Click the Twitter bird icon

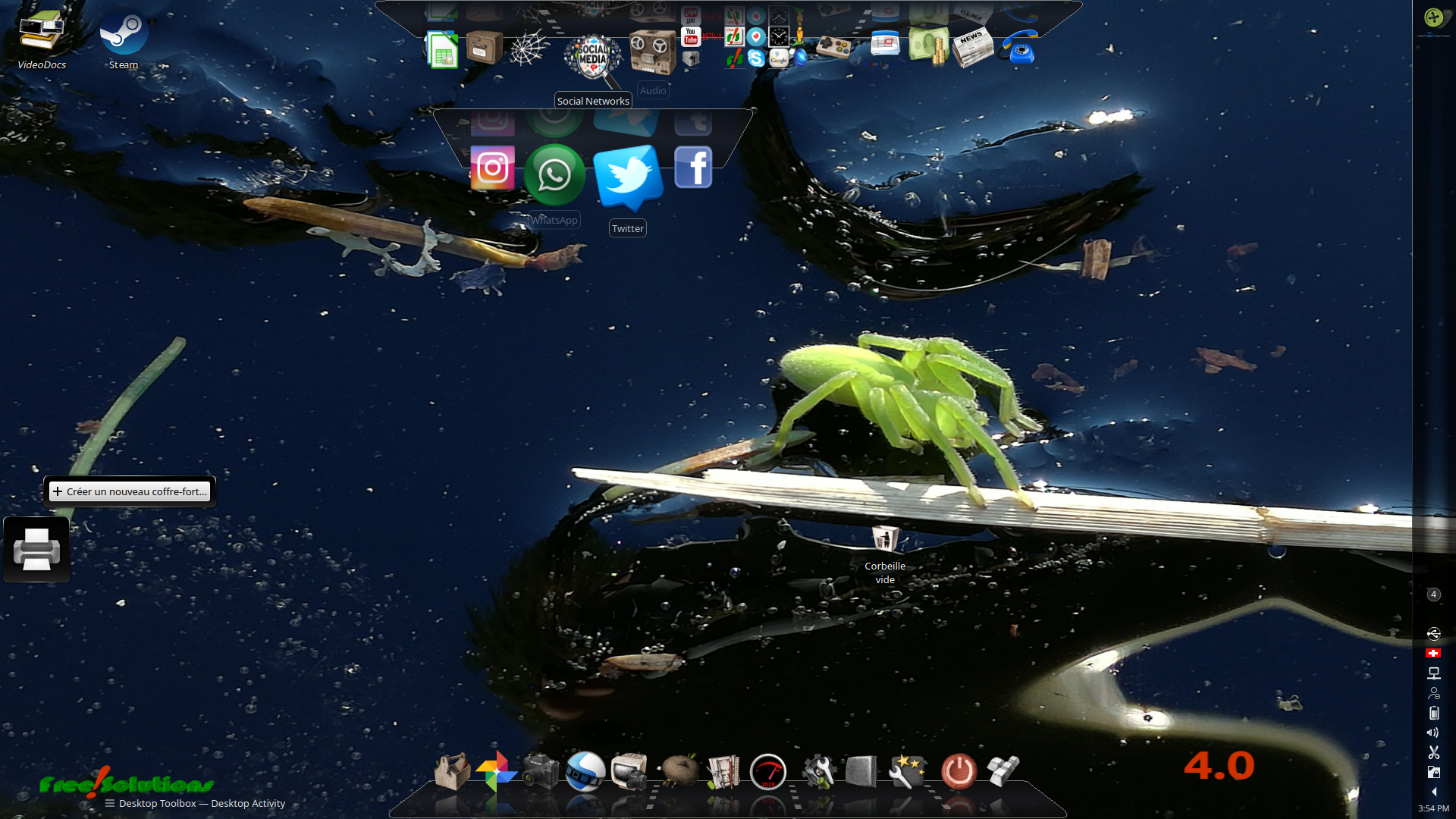[627, 176]
